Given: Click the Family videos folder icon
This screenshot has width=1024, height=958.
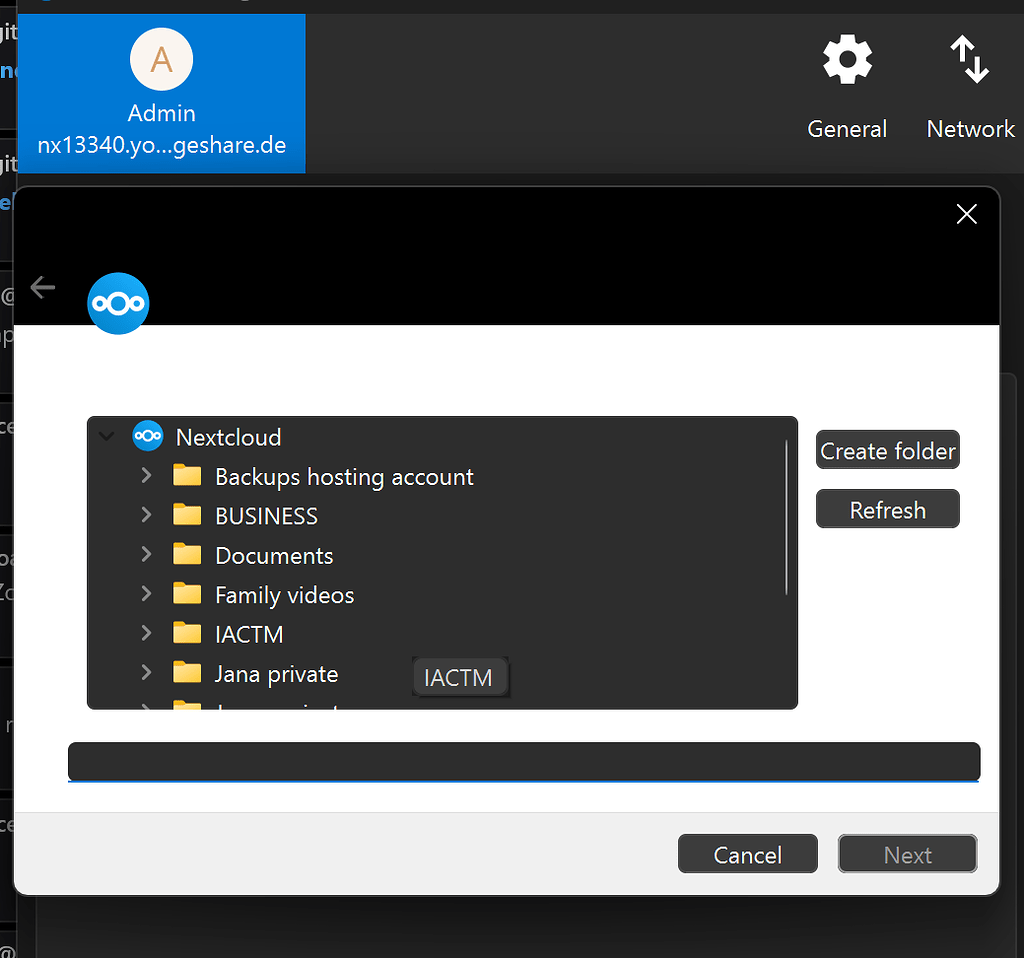Looking at the screenshot, I should [187, 594].
